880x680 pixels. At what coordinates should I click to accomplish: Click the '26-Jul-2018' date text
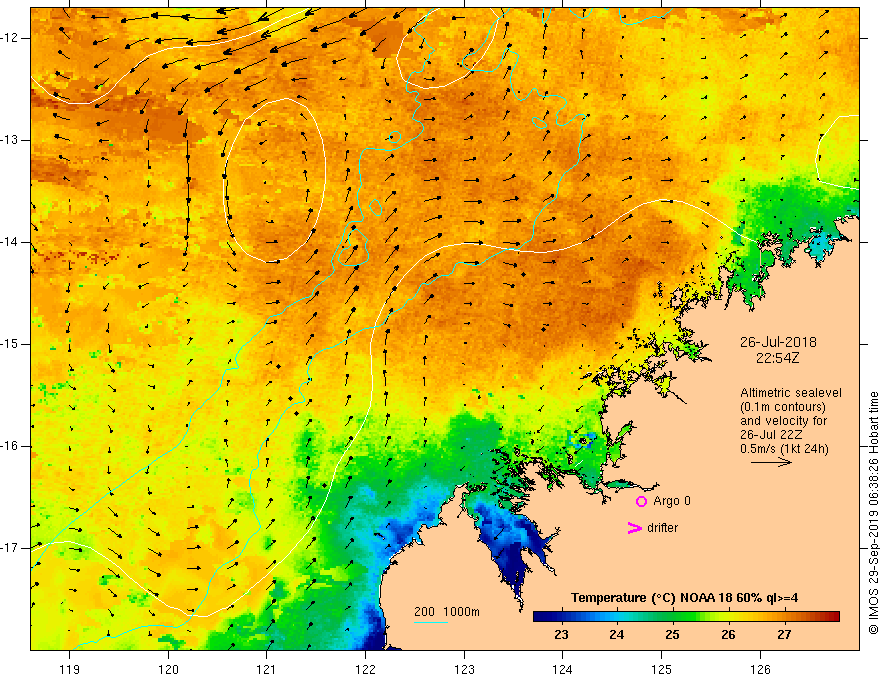tap(778, 342)
